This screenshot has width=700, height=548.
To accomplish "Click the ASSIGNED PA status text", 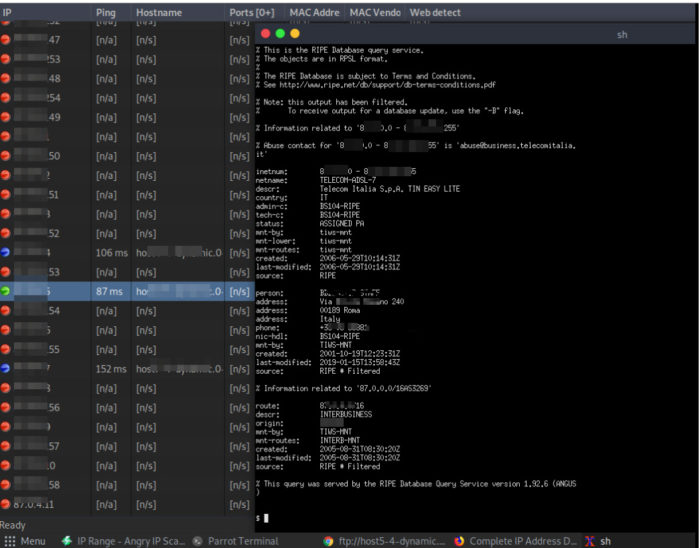I will tap(342, 224).
